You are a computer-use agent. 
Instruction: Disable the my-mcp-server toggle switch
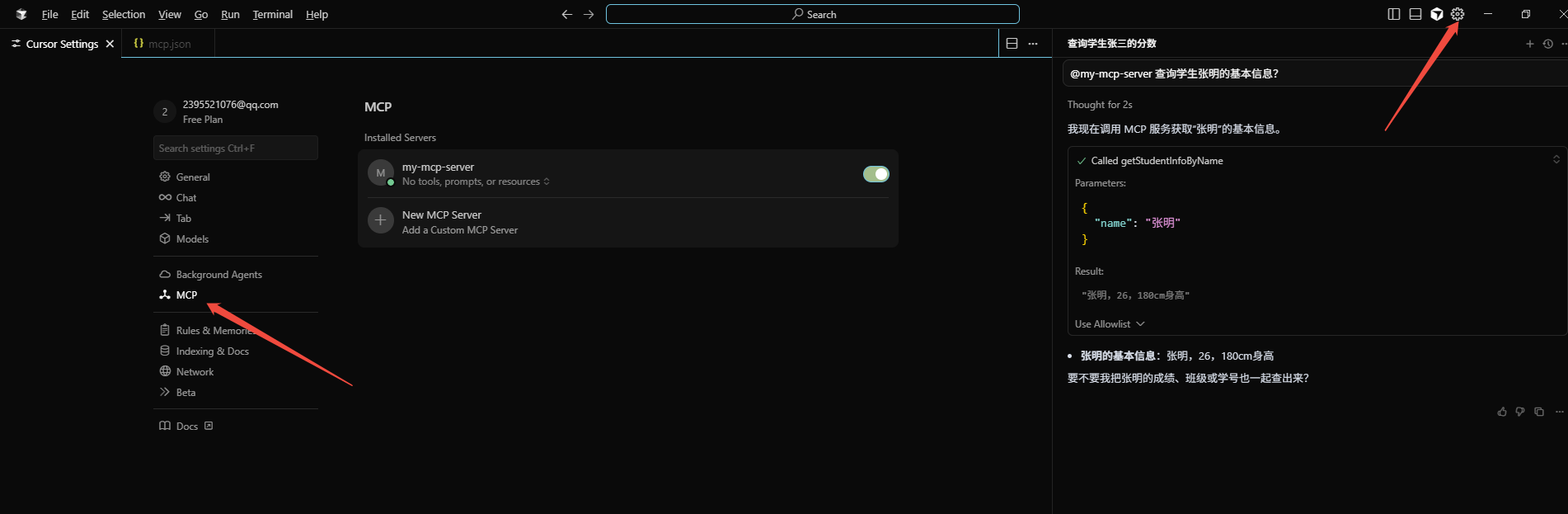click(876, 174)
